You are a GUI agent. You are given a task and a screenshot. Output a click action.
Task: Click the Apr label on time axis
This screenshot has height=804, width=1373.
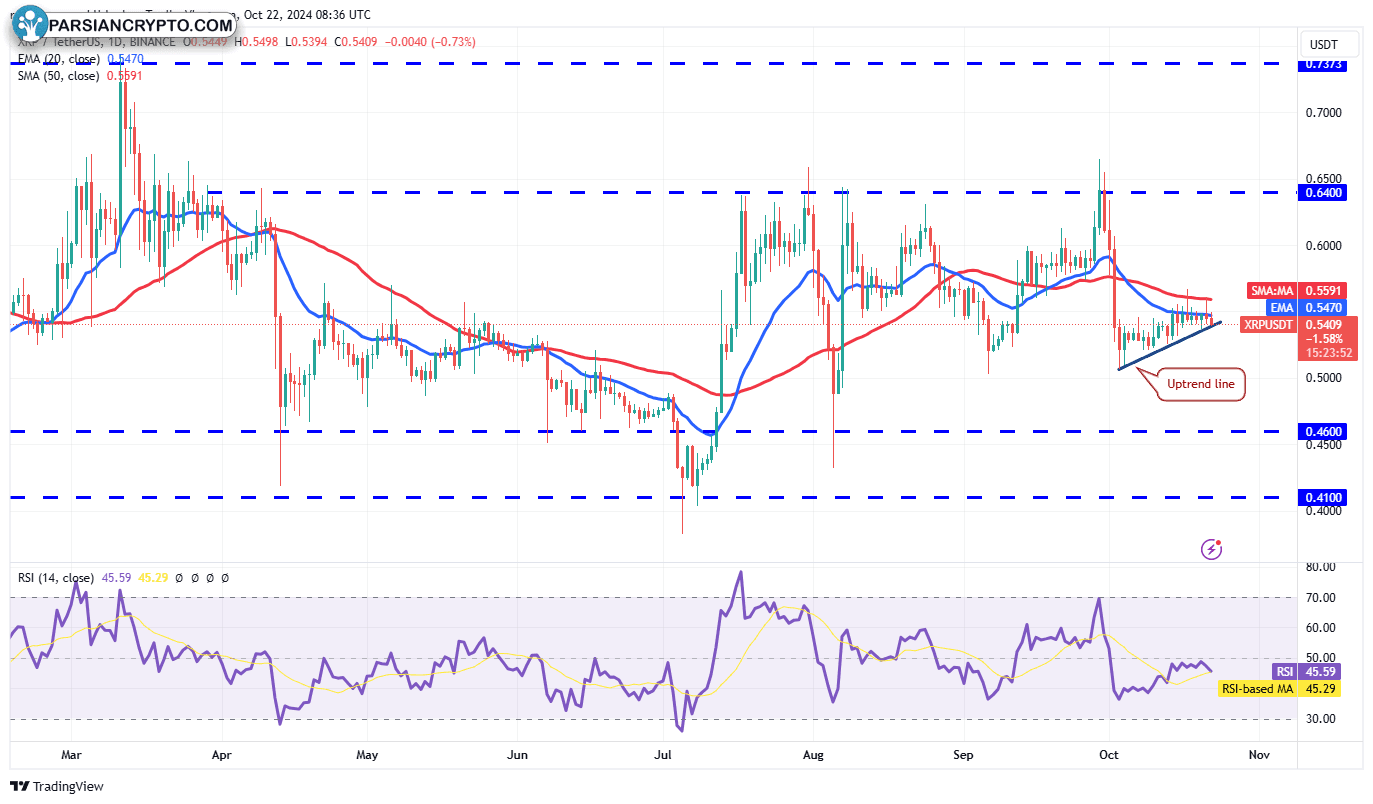(x=222, y=754)
